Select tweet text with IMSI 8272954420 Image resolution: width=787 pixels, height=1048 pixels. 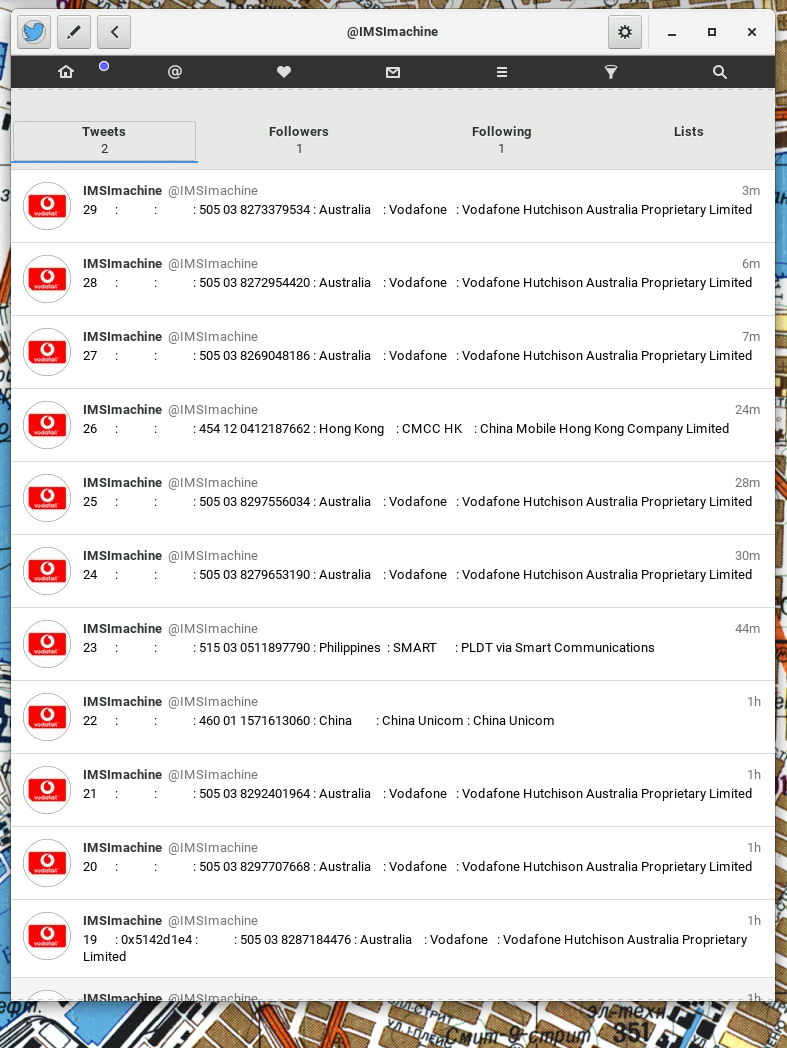[x=417, y=283]
